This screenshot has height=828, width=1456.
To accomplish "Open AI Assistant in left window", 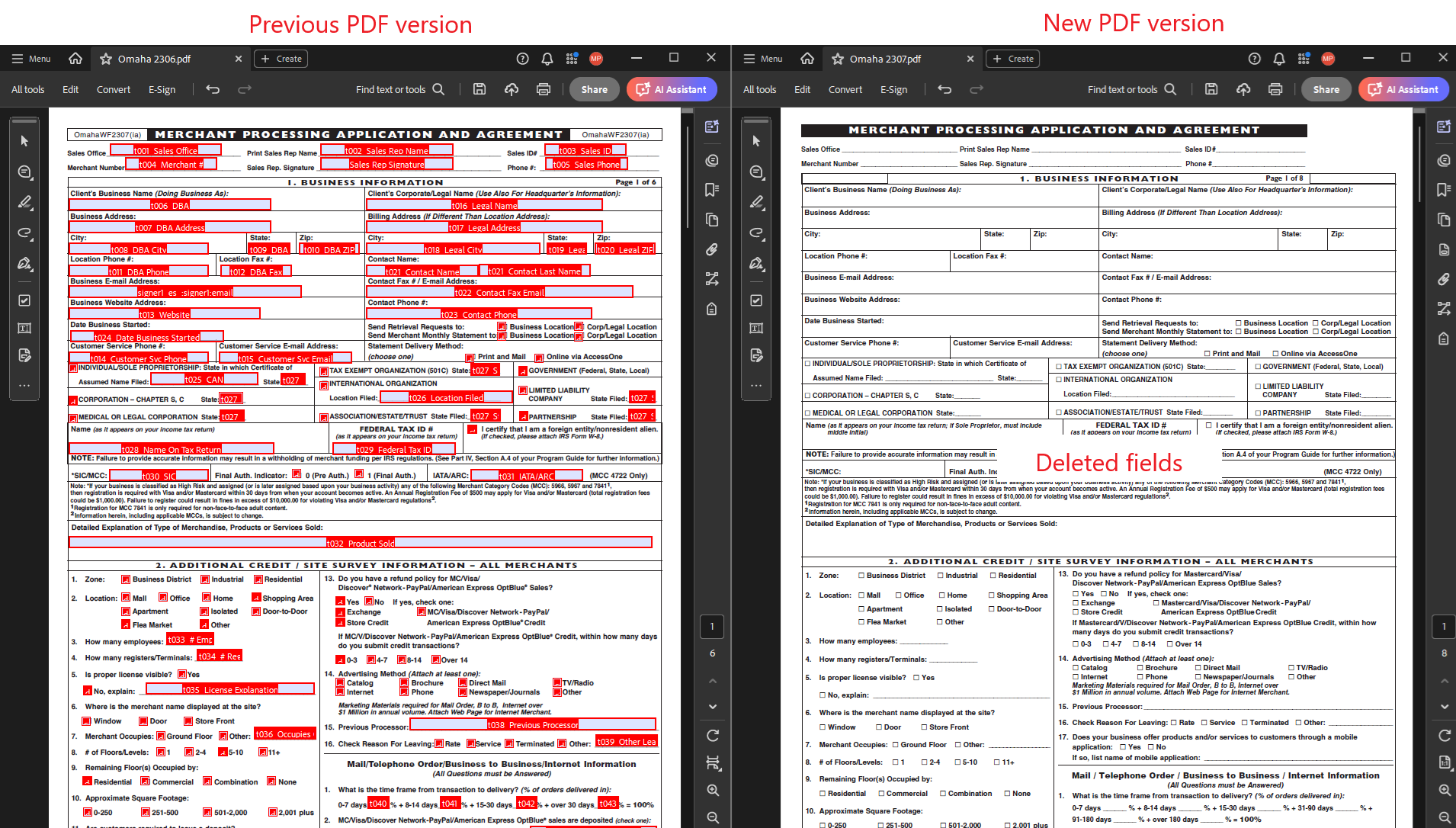I will pyautogui.click(x=672, y=89).
